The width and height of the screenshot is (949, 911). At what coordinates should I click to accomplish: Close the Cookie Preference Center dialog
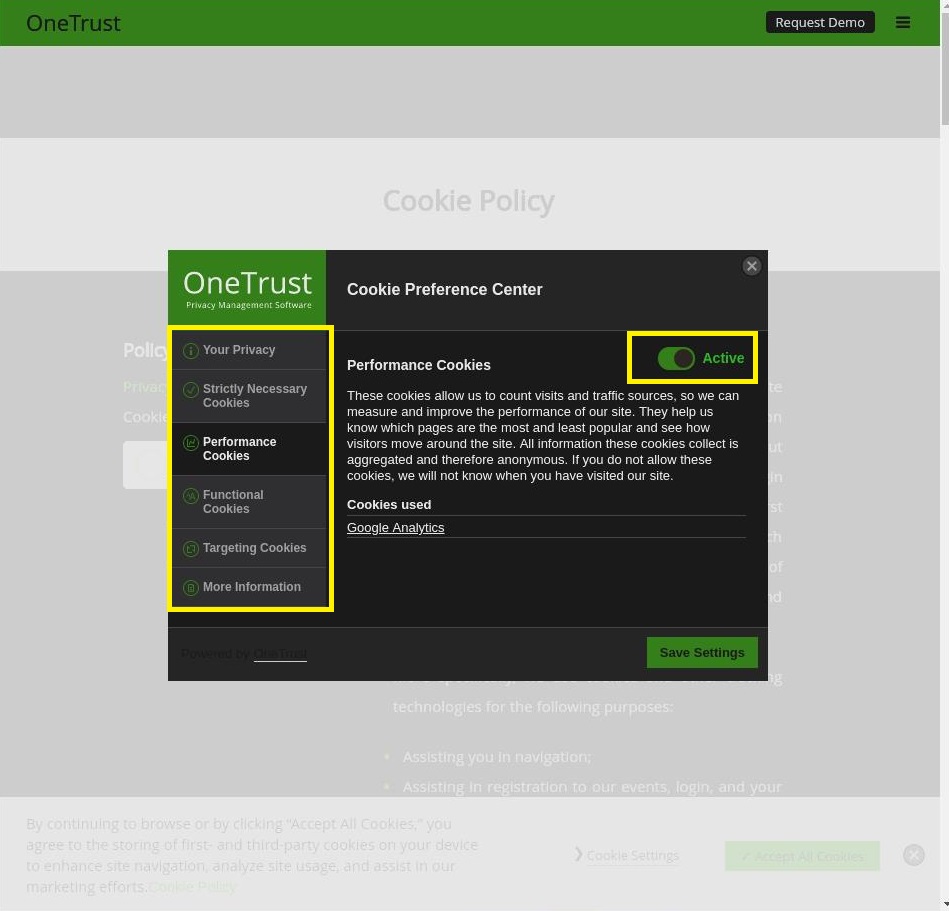point(752,266)
